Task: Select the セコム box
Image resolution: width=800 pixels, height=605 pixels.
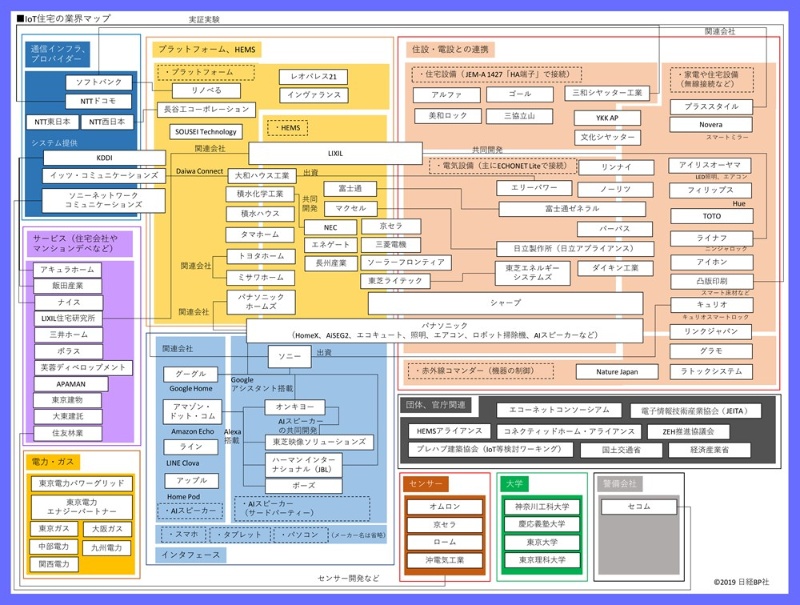Action: point(638,507)
